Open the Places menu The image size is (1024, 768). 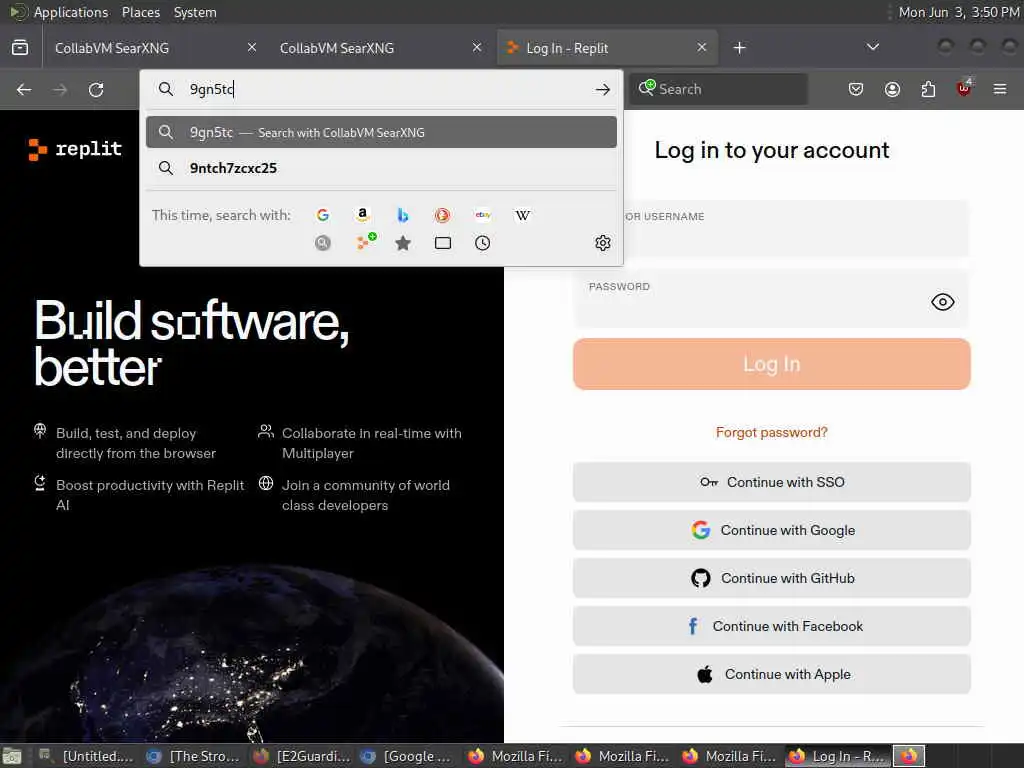[140, 12]
